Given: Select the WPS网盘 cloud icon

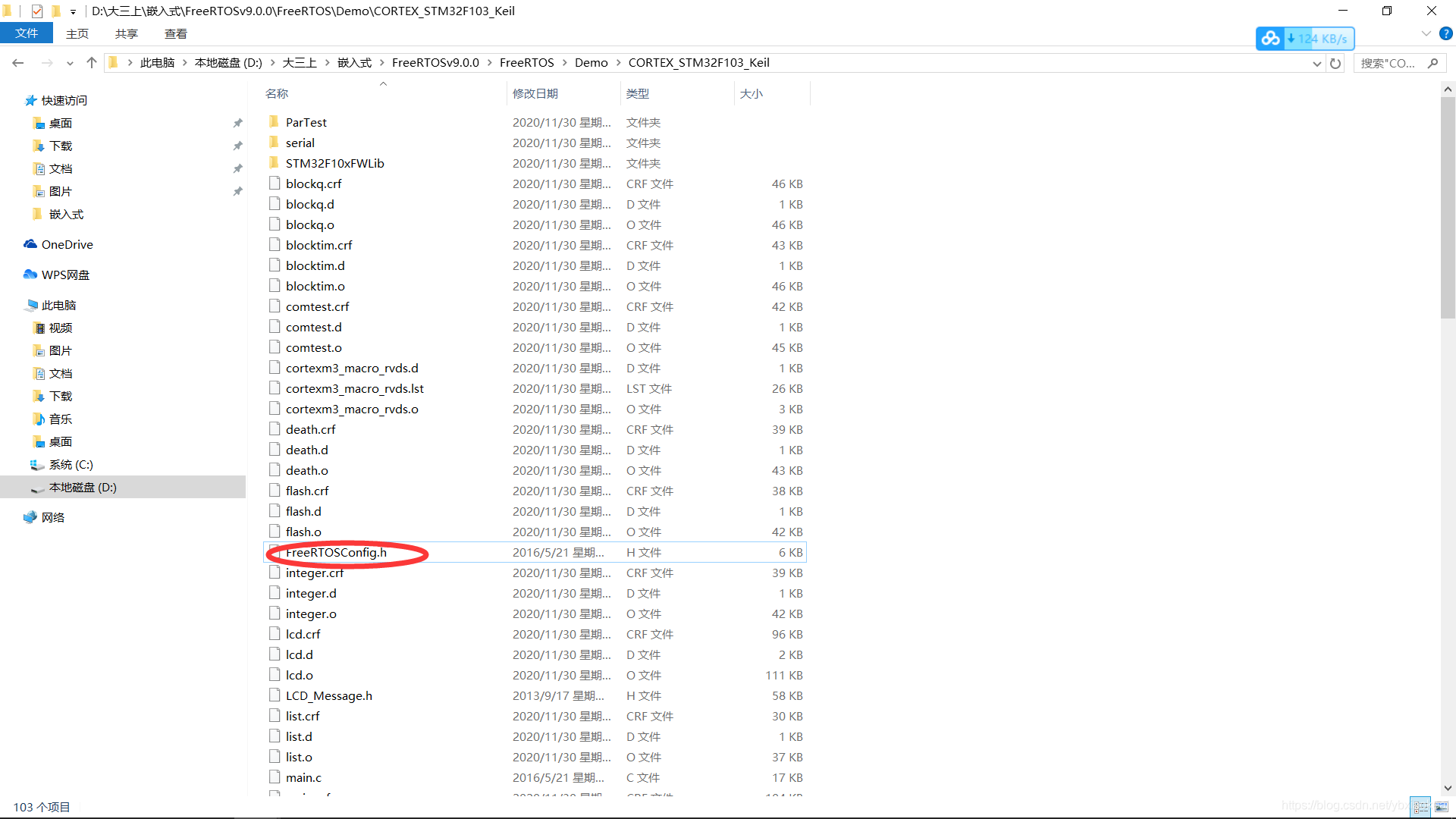Looking at the screenshot, I should tap(30, 275).
